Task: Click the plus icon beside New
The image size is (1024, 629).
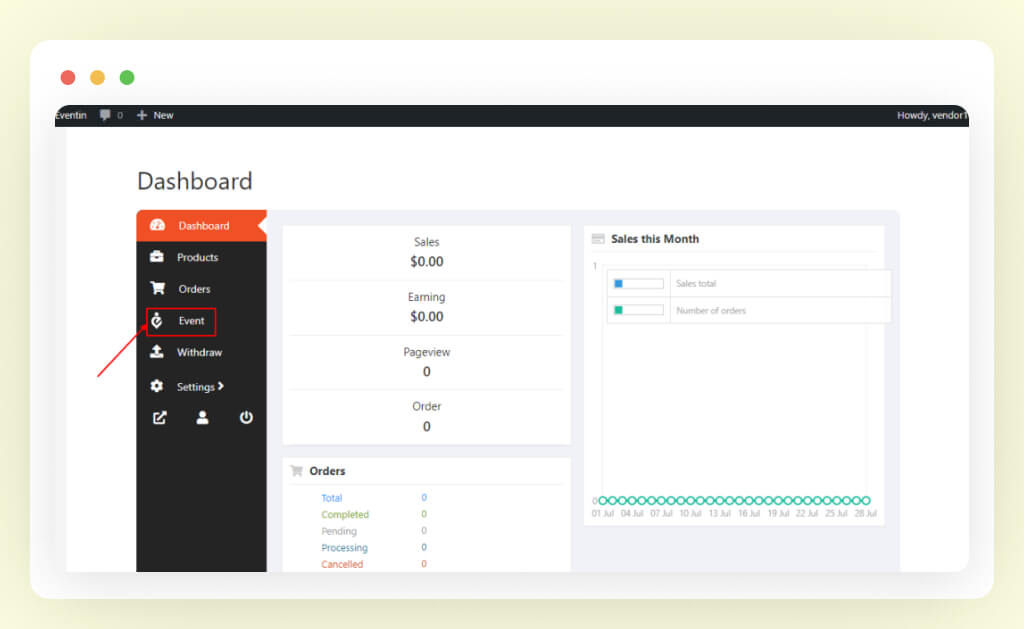Action: click(142, 115)
